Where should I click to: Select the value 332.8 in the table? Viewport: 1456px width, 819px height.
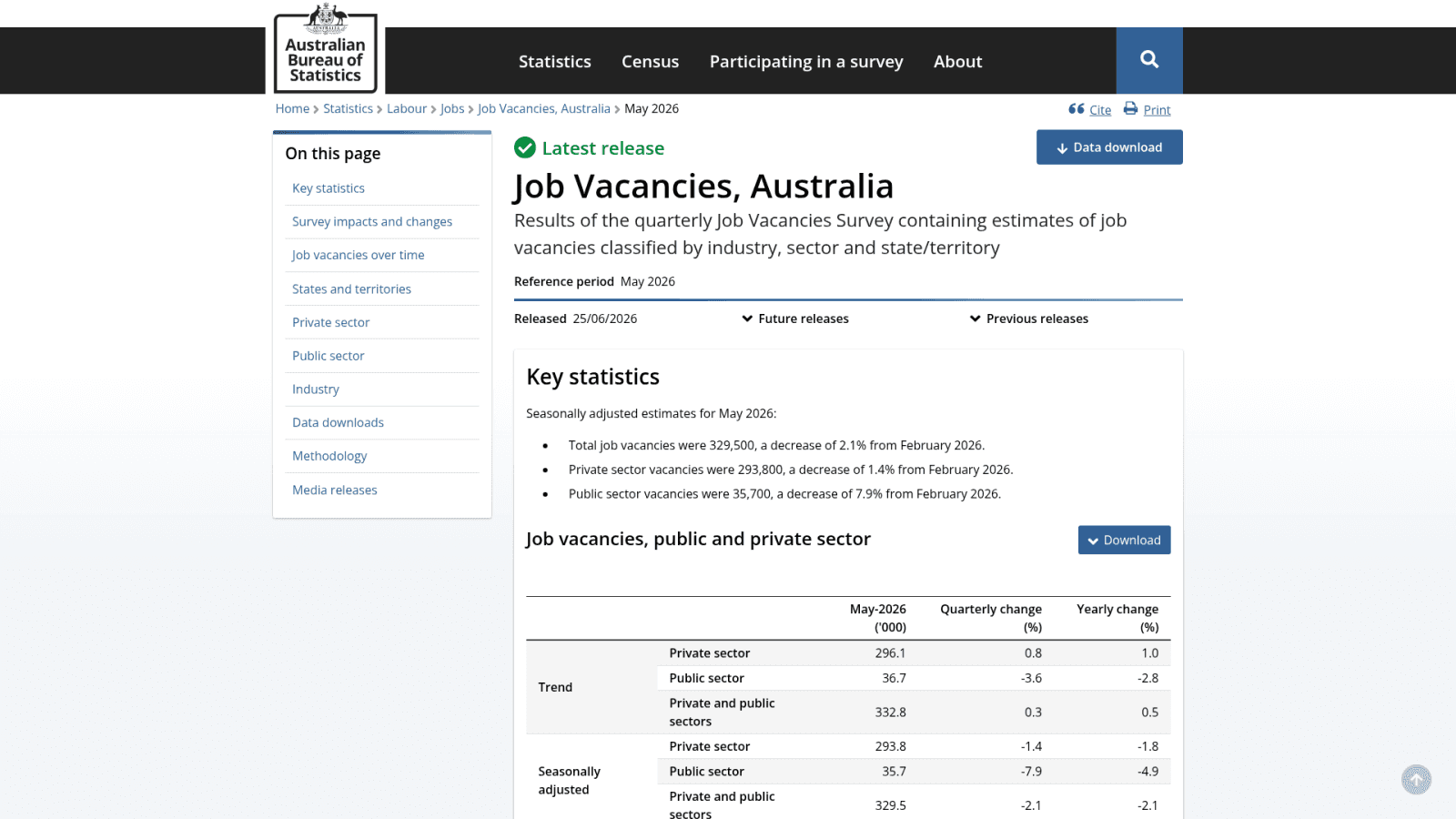coord(890,713)
